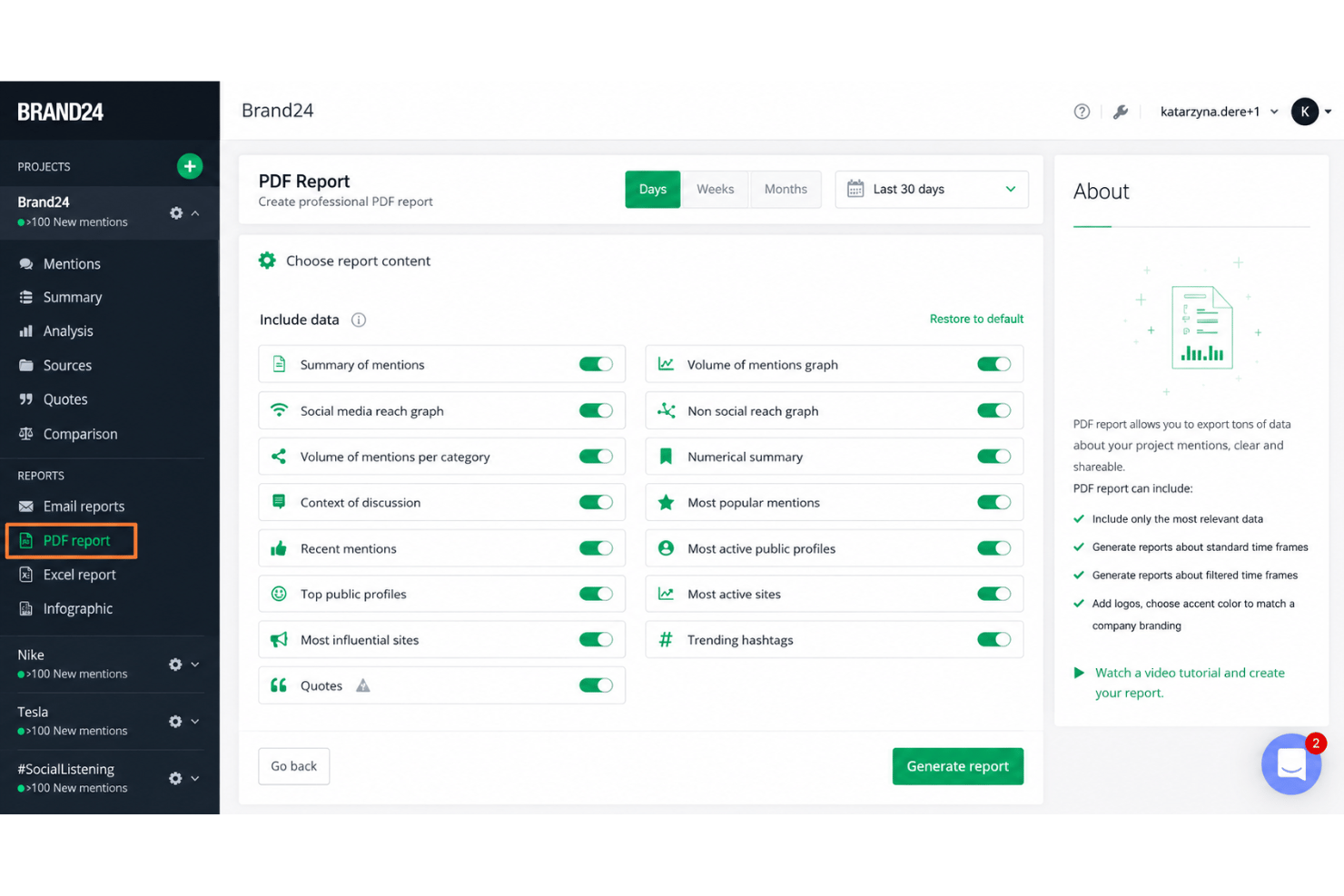
Task: Open Mentions in the sidebar
Action: (72, 264)
